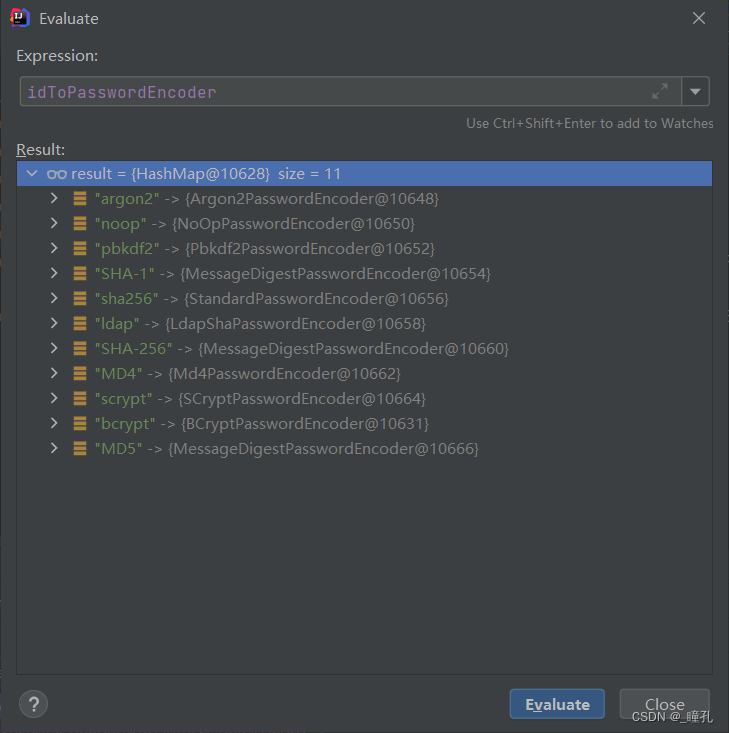Click the entry icon for "SHA-1" row
Image resolution: width=729 pixels, height=733 pixels.
(x=80, y=273)
